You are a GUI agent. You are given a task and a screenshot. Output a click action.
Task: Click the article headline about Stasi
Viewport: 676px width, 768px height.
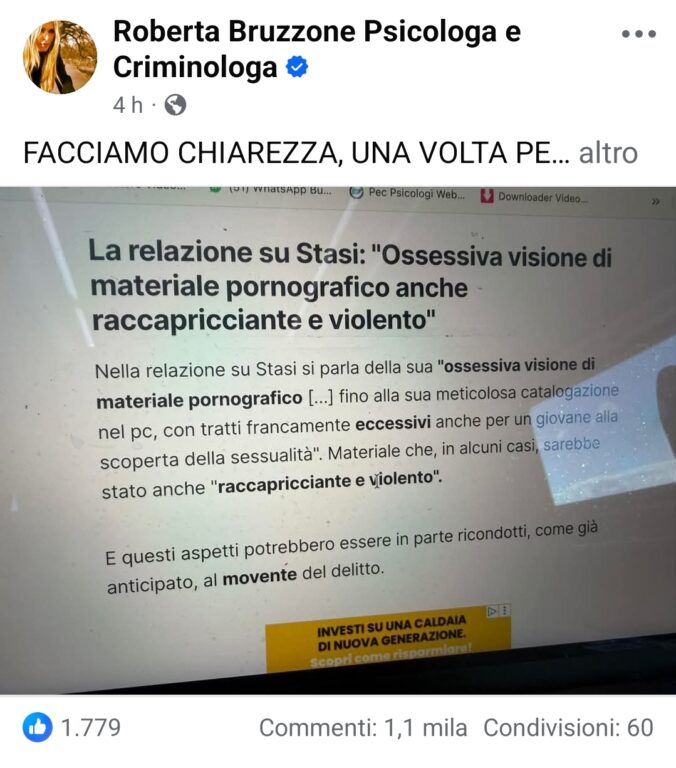click(350, 286)
